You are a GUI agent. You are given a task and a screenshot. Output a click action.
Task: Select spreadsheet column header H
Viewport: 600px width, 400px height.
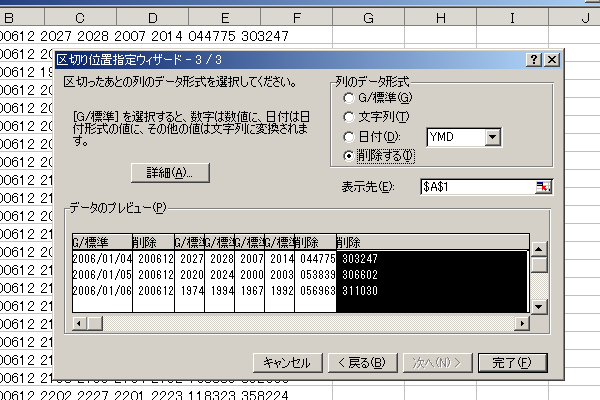(x=440, y=17)
